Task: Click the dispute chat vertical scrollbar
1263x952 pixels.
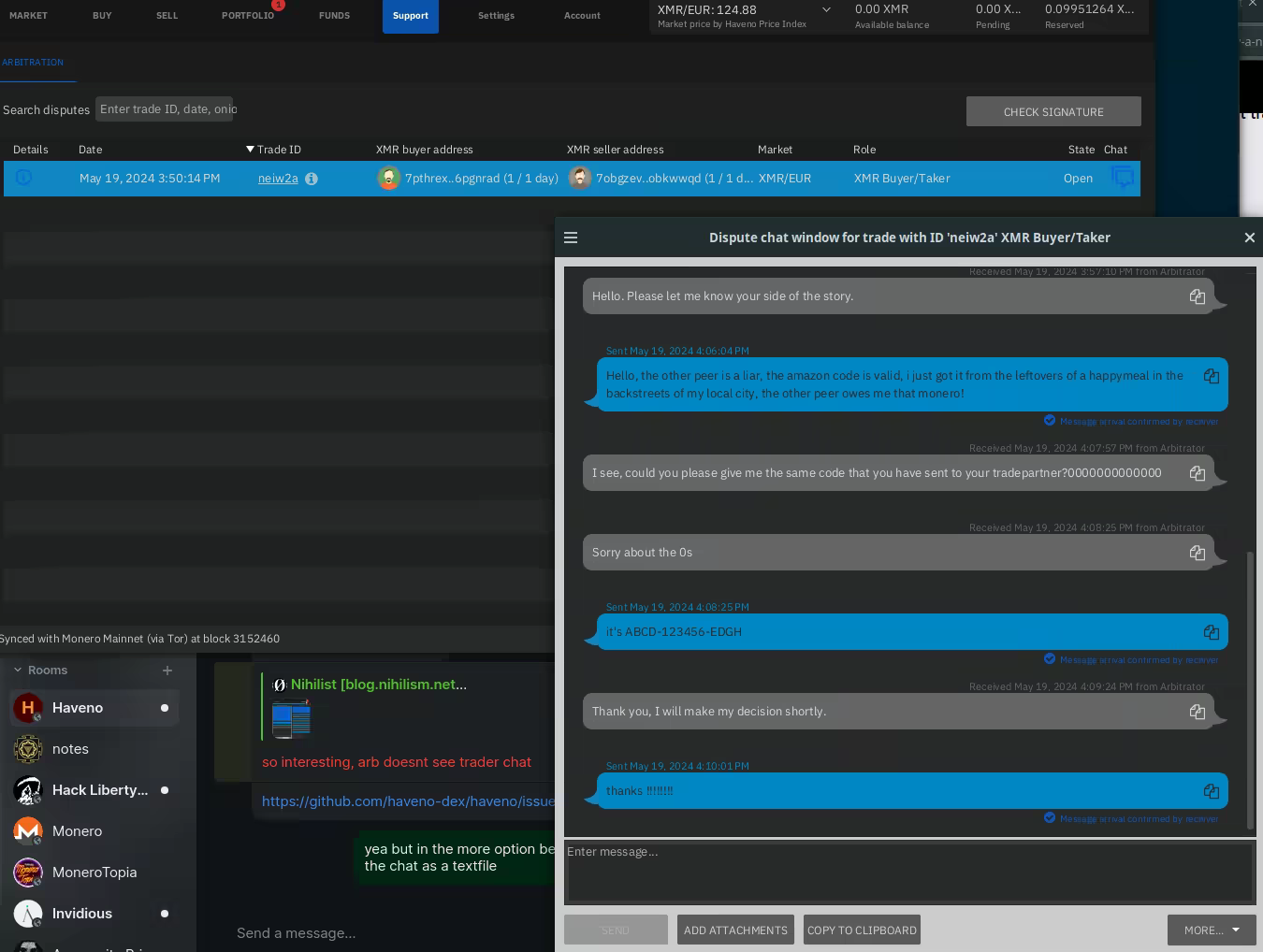Action: (x=1250, y=688)
